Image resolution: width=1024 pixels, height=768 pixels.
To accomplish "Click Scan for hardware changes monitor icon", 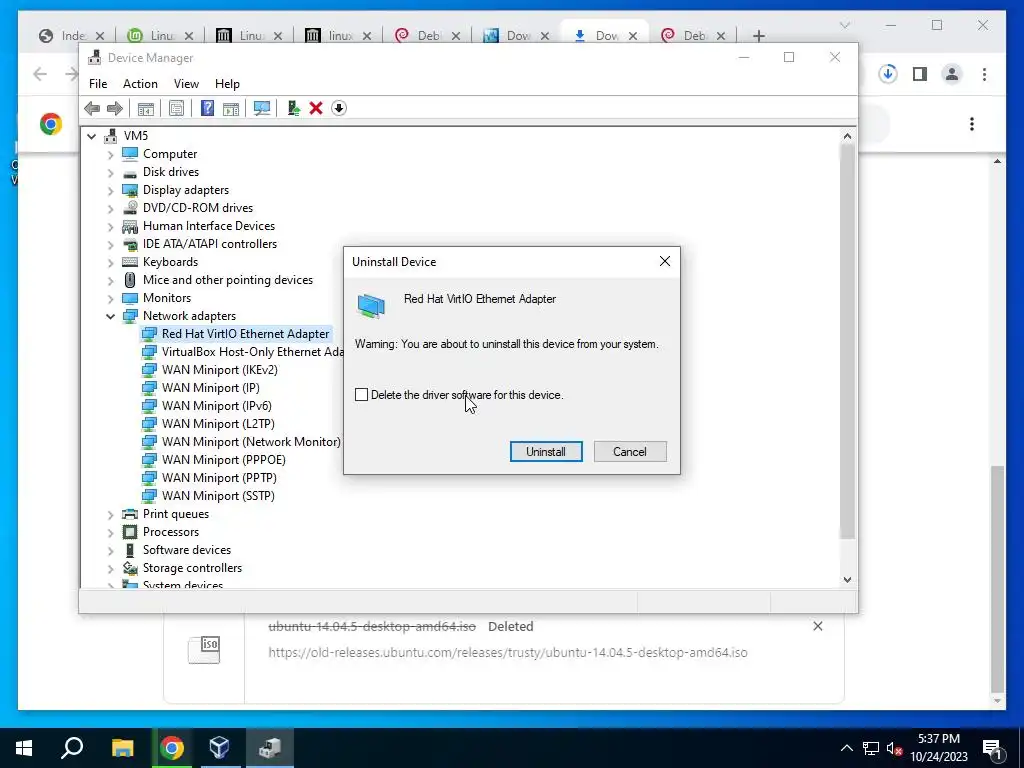I will pyautogui.click(x=262, y=108).
